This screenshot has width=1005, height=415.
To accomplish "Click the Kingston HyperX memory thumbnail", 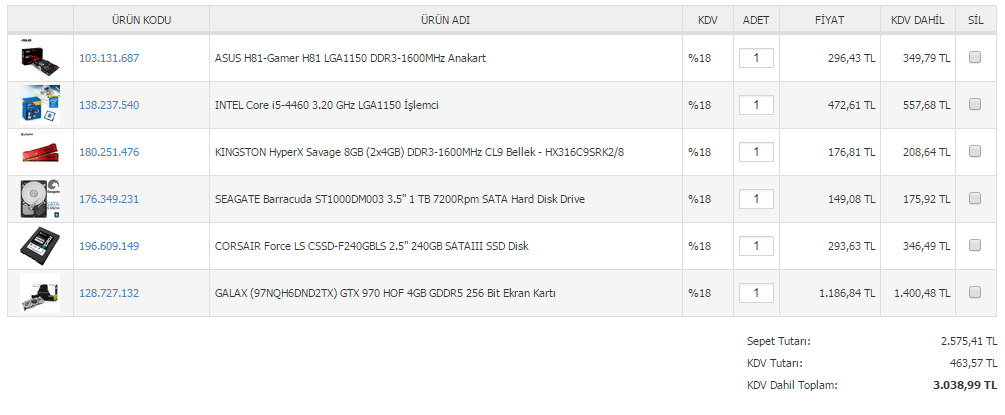I will pos(40,152).
